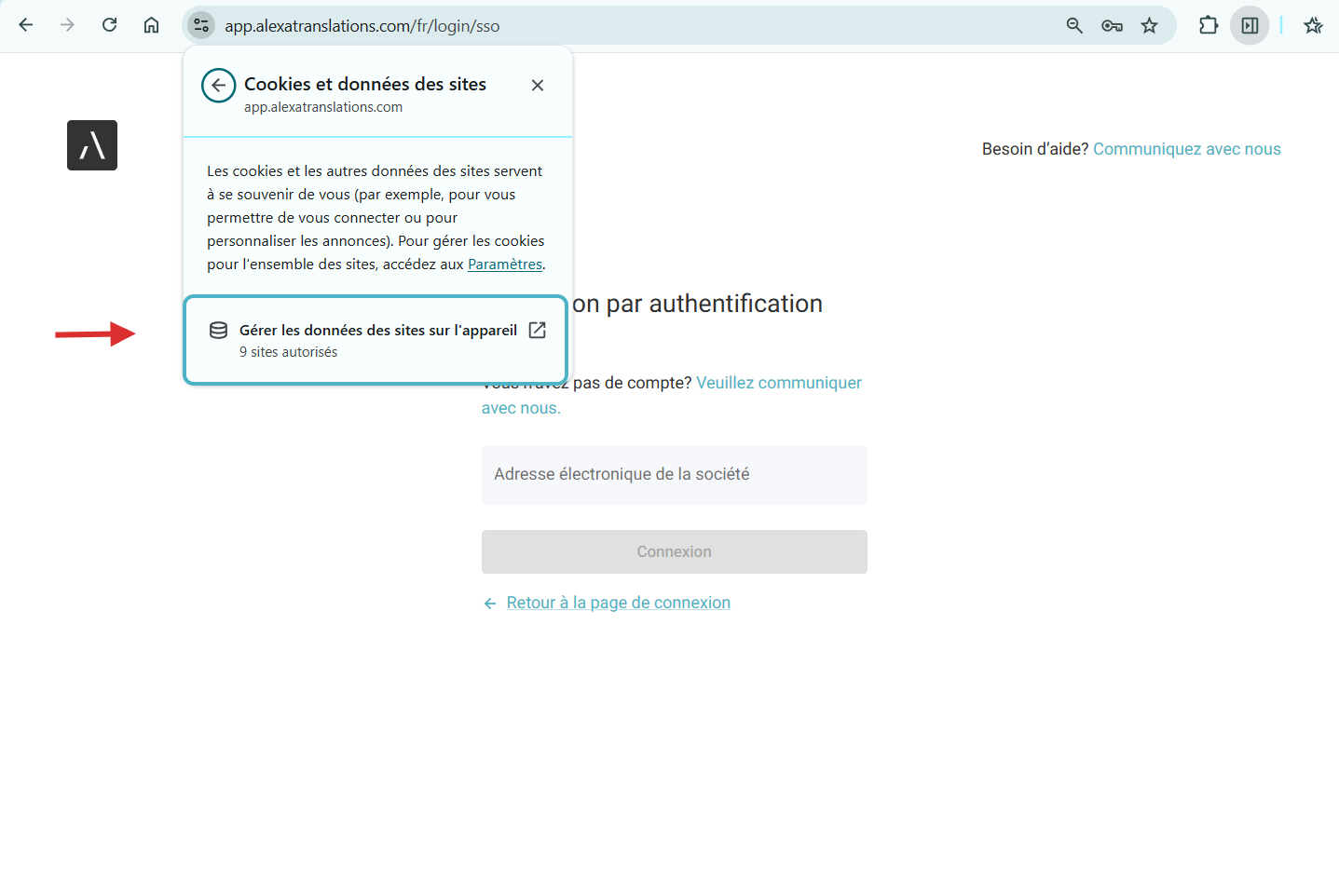Screen dimensions: 1339x896
Task: Close the cookies and site data popup
Action: [538, 86]
